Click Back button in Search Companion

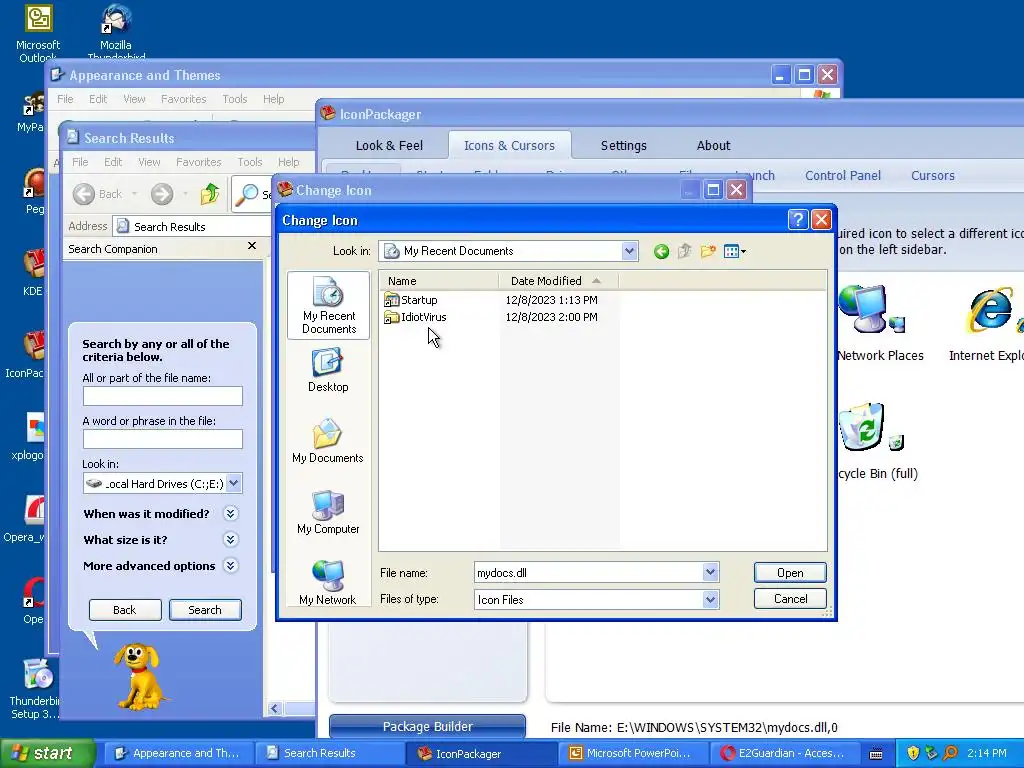click(x=125, y=610)
